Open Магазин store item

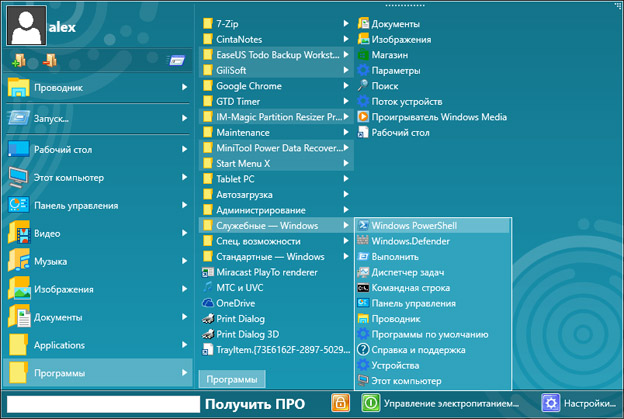click(x=383, y=55)
